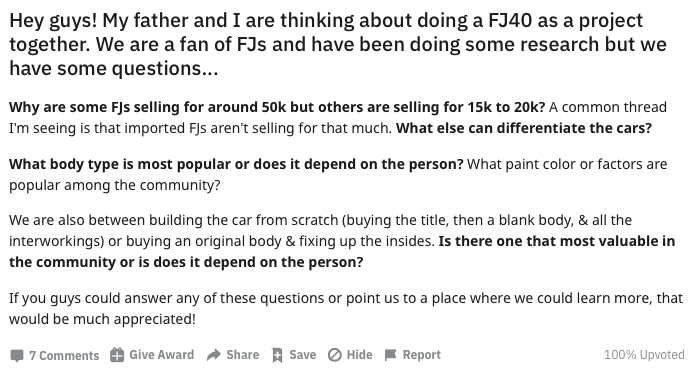The width and height of the screenshot is (694, 375).
Task: Click bold 'What body type is most popular' sentence
Action: coord(236,164)
